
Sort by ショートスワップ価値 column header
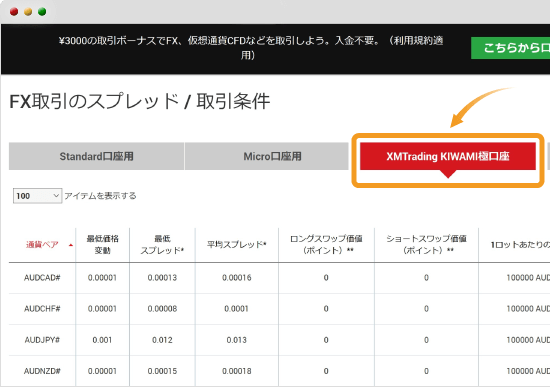426,245
